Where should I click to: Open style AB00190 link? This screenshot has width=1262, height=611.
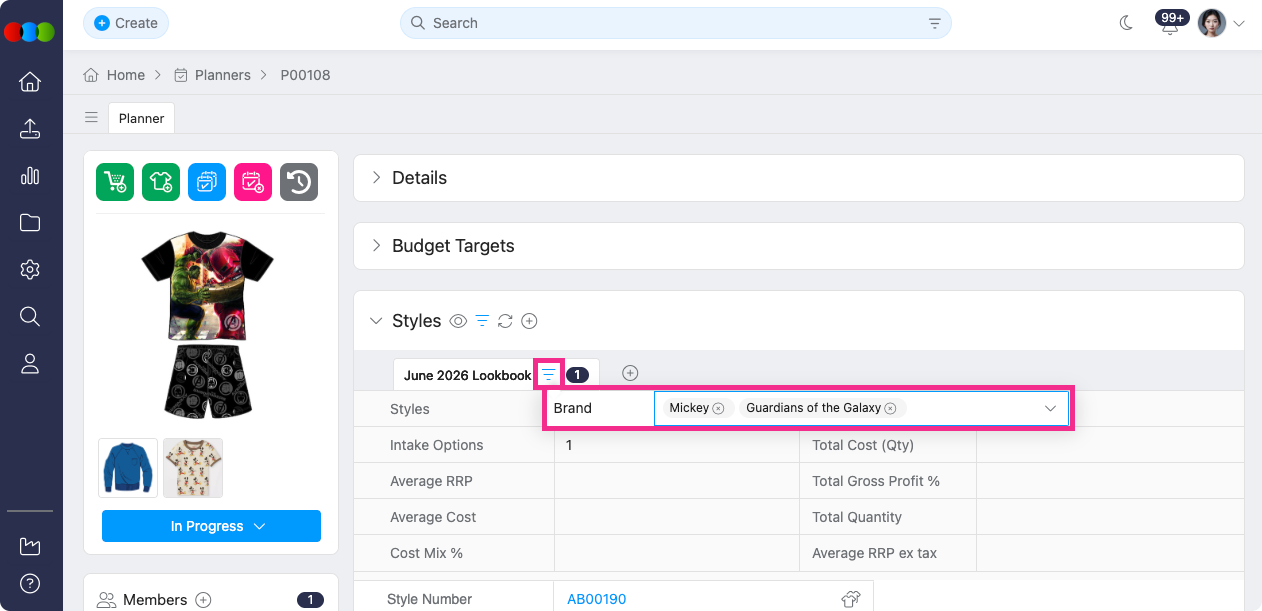(596, 598)
